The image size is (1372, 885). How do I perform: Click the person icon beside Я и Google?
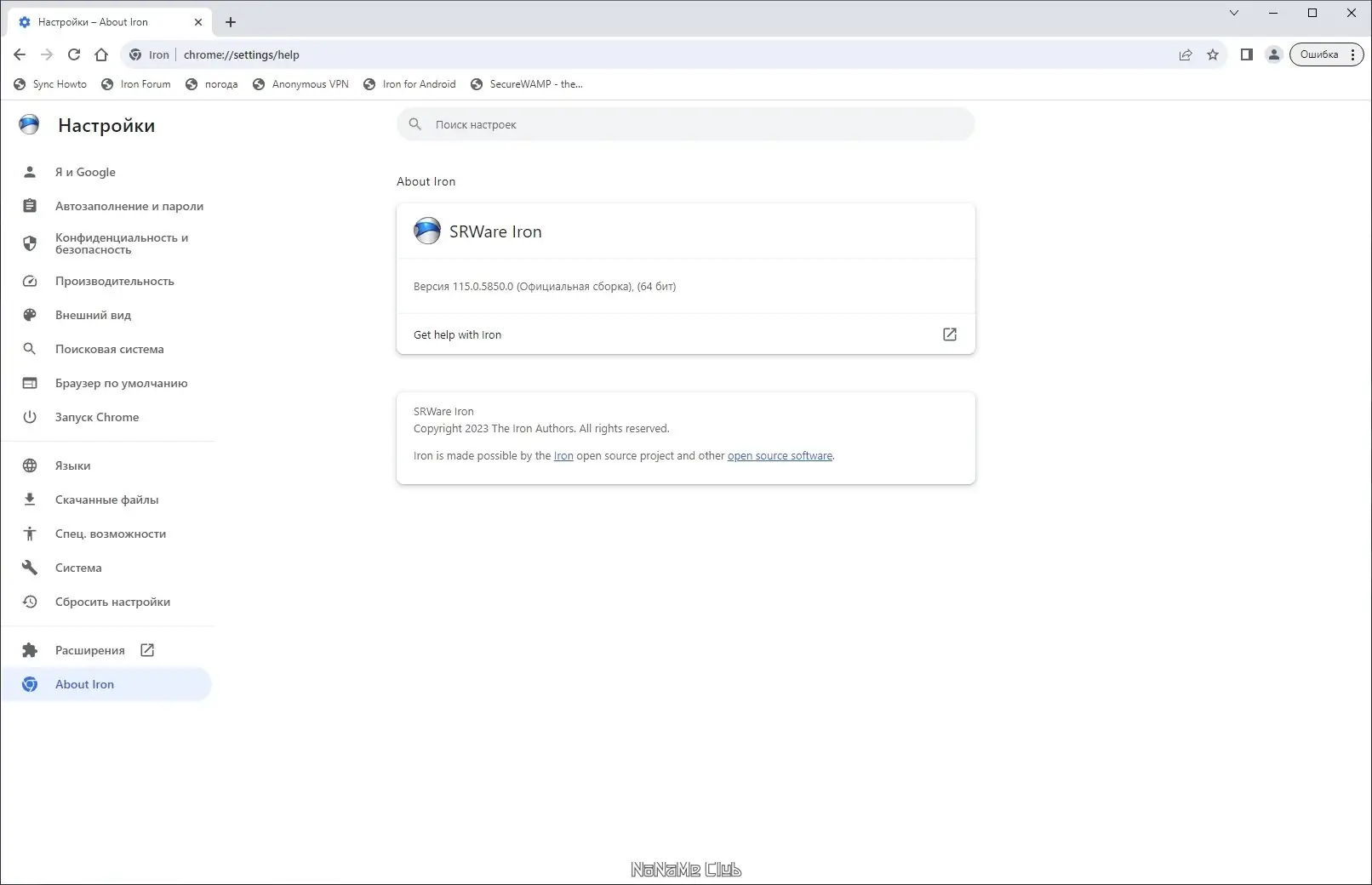point(30,172)
